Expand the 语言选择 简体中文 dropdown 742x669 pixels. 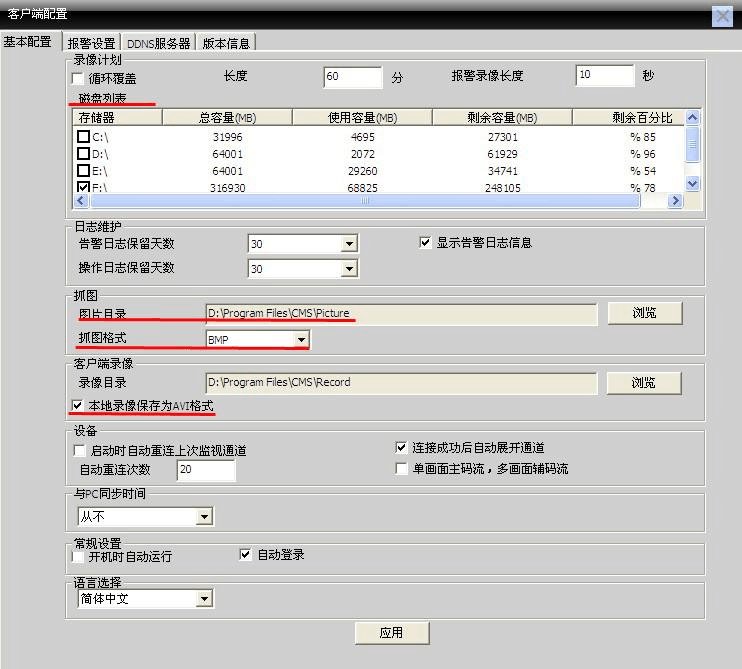204,599
